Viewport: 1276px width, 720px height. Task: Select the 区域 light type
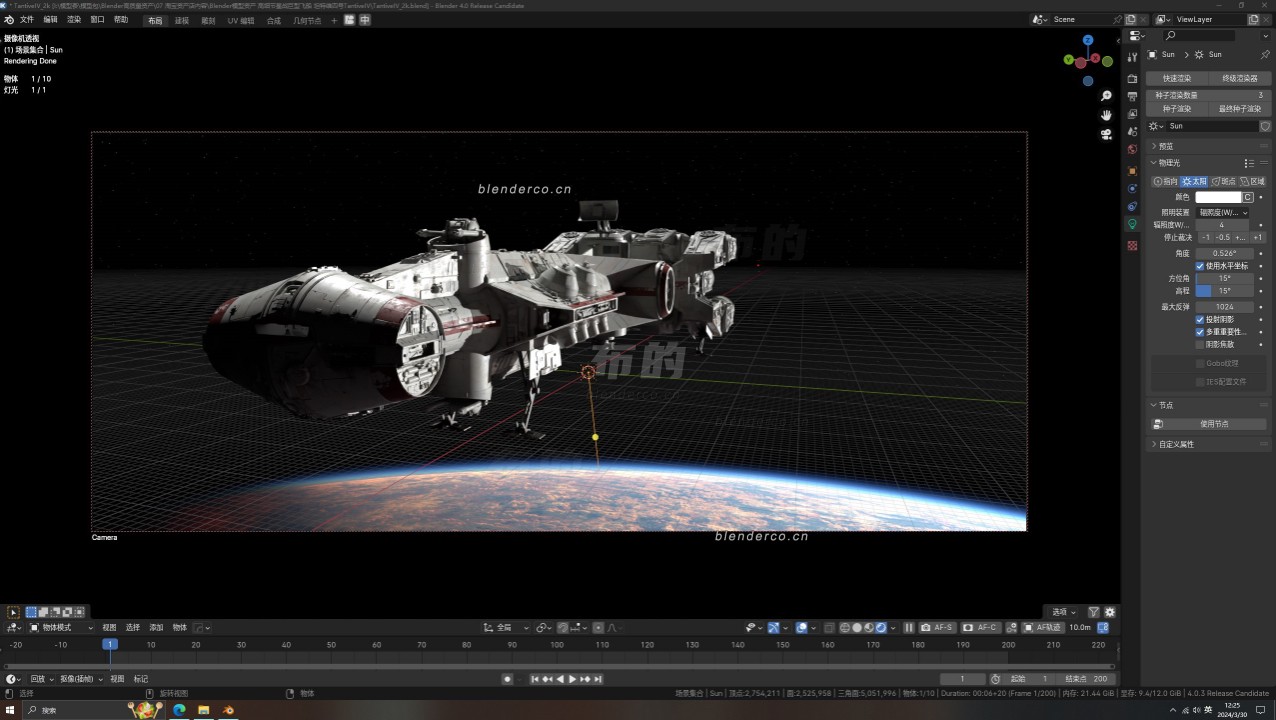tap(1252, 181)
